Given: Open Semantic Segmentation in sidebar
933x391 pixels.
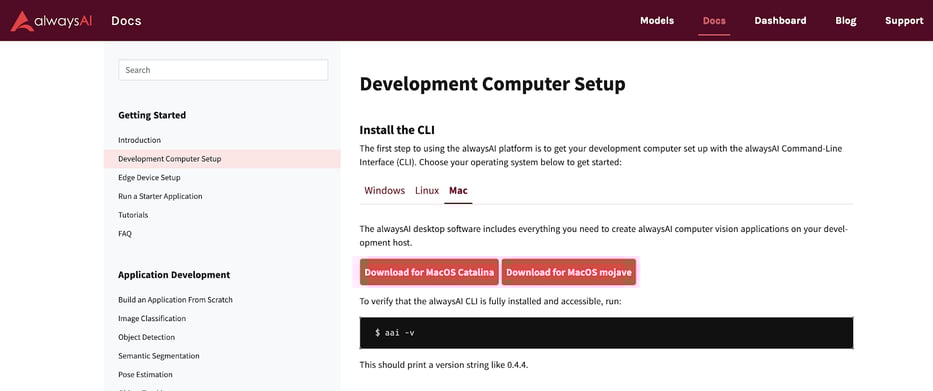Looking at the screenshot, I should coord(159,356).
